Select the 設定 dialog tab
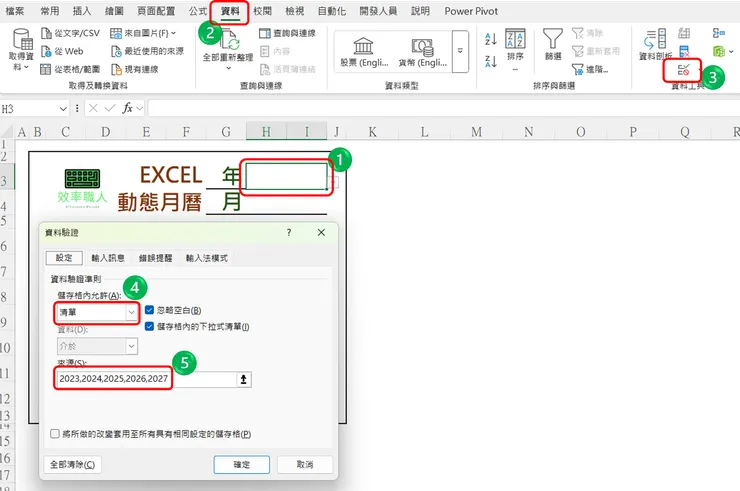 [x=64, y=258]
